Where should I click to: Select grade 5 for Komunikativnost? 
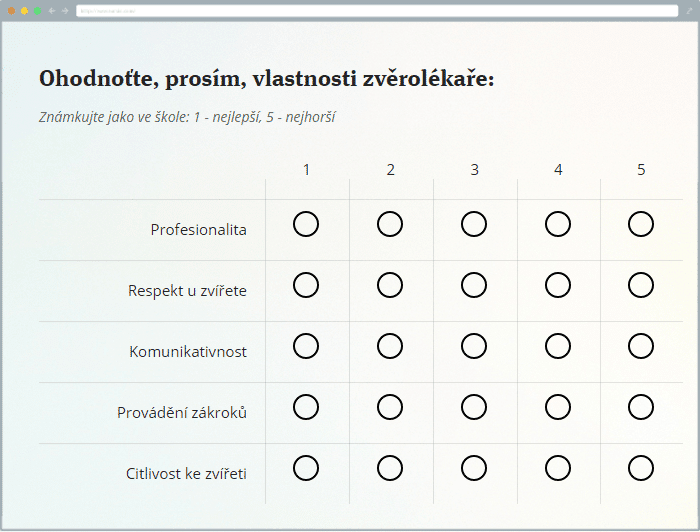pos(641,346)
